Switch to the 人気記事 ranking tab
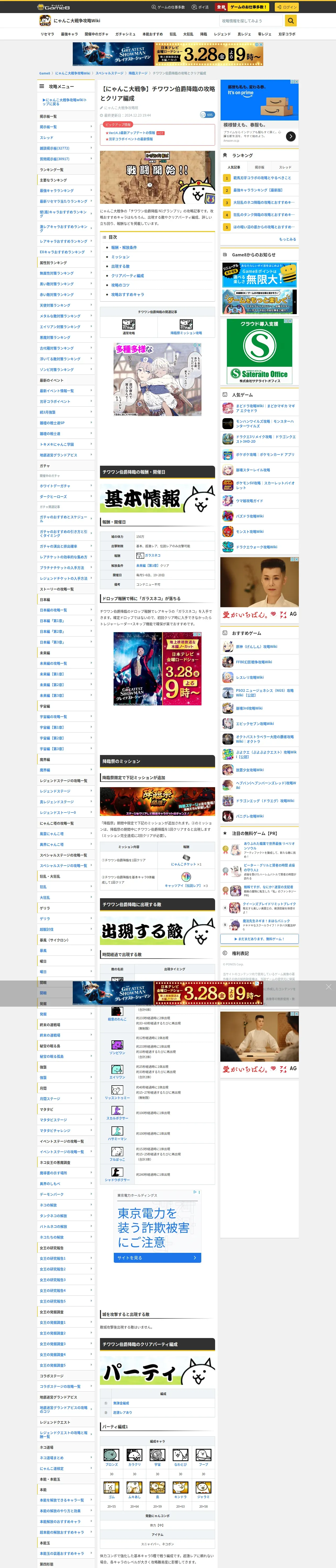 (234, 167)
